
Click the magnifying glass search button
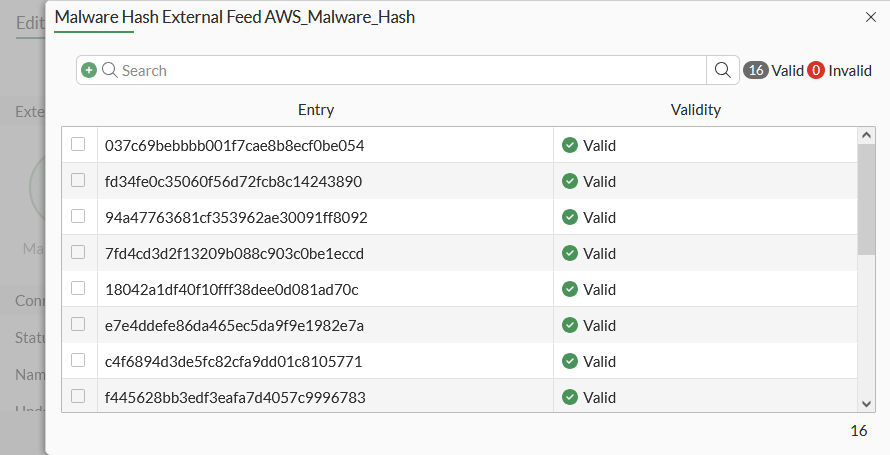(x=721, y=70)
